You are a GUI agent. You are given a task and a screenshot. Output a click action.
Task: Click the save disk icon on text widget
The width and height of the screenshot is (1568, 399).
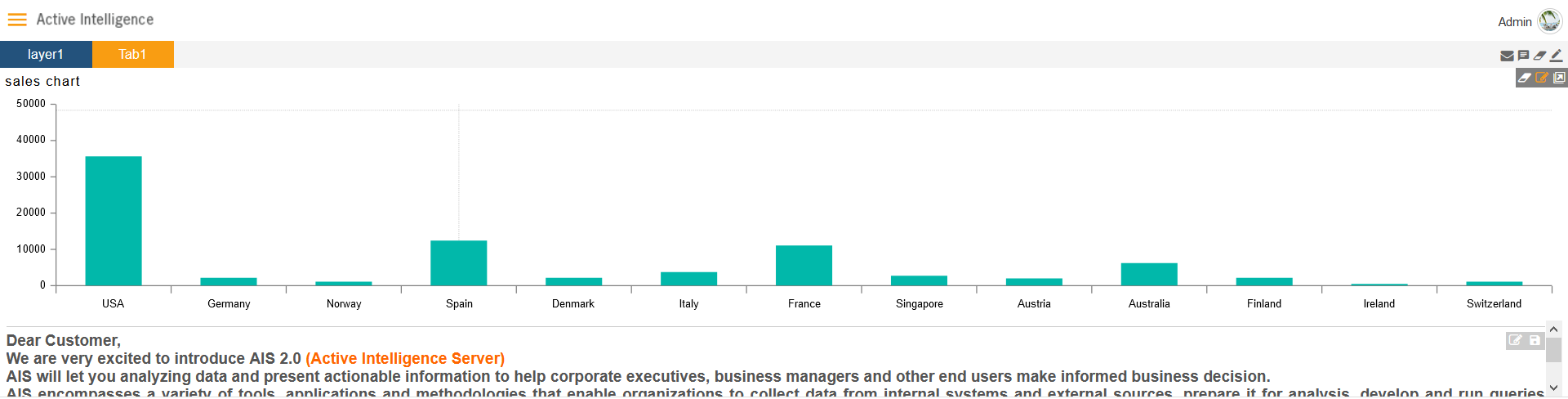1535,340
